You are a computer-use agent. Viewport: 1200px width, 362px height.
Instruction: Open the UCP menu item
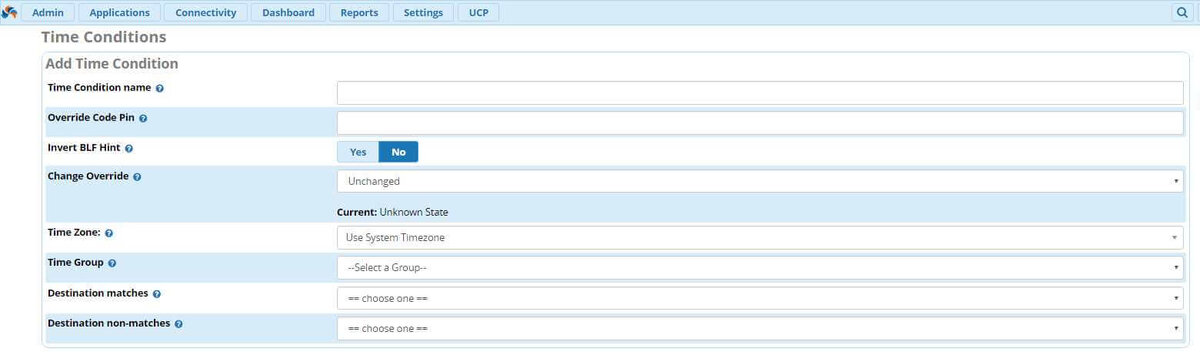click(x=479, y=13)
